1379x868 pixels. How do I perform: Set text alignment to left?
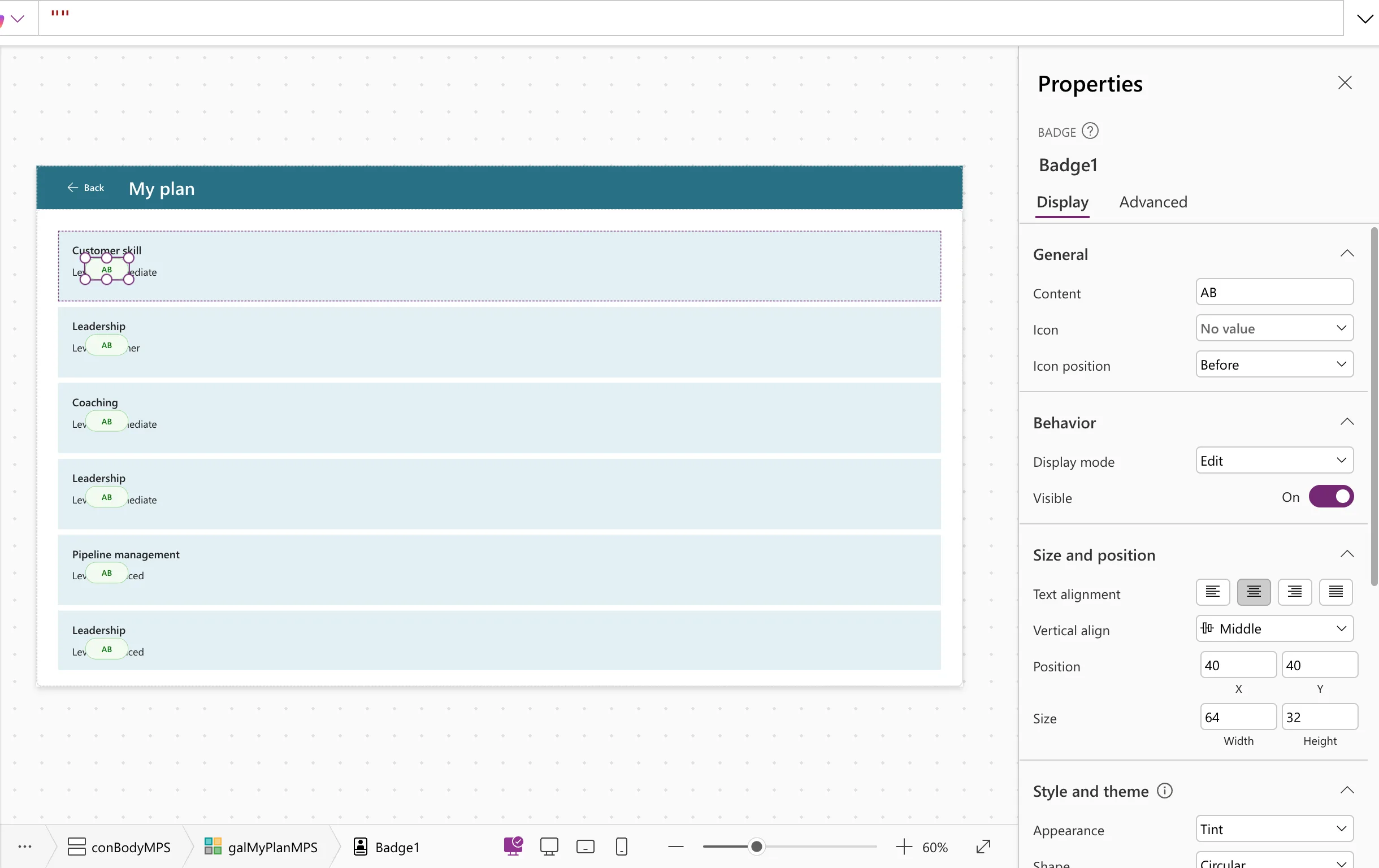tap(1212, 592)
